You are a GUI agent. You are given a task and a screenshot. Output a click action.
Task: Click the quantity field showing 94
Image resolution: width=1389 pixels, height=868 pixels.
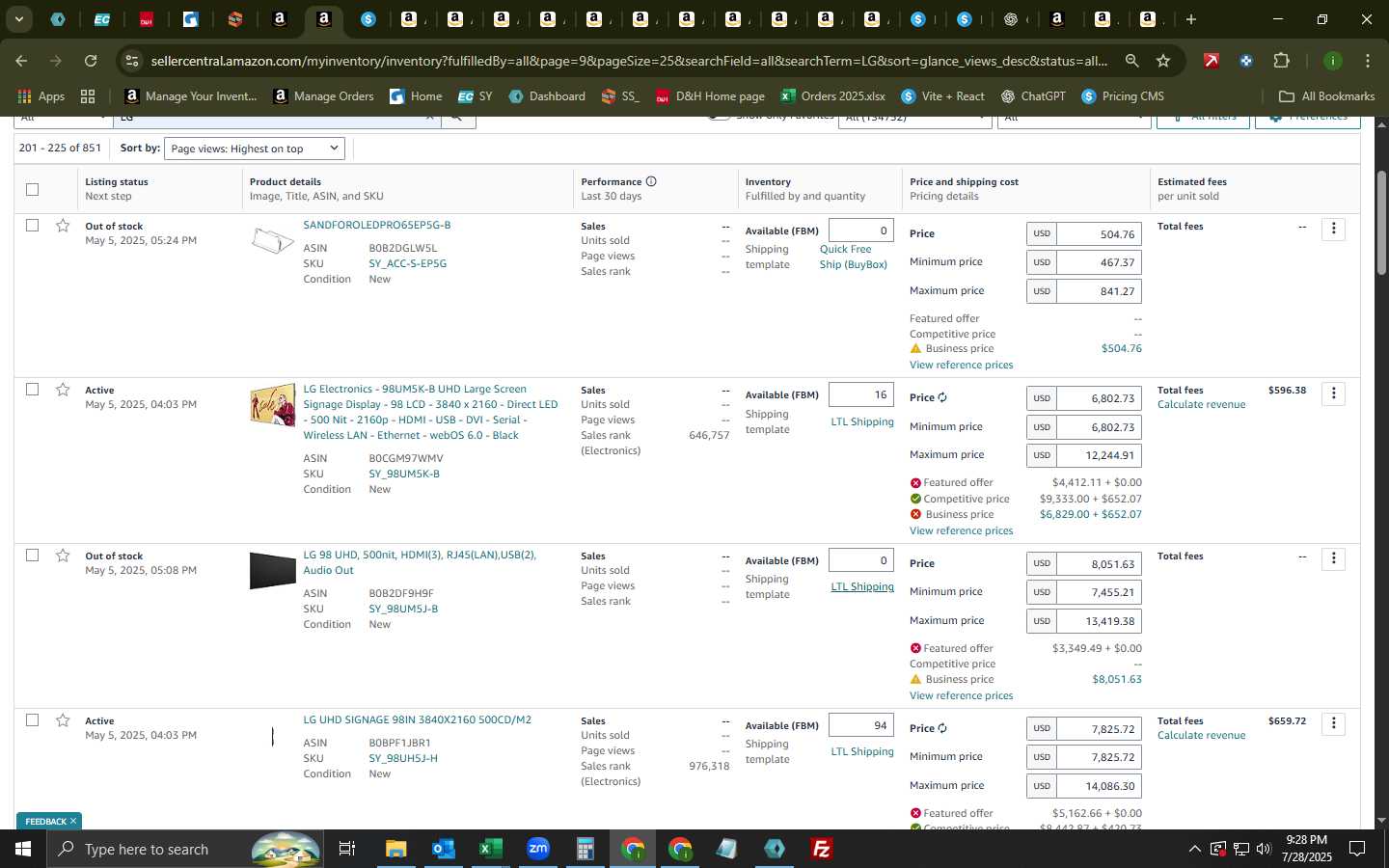click(861, 725)
